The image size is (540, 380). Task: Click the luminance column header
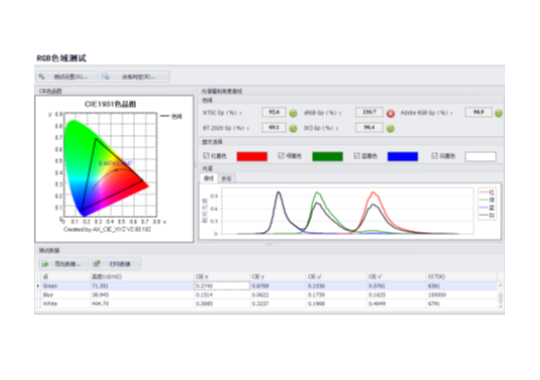point(142,277)
